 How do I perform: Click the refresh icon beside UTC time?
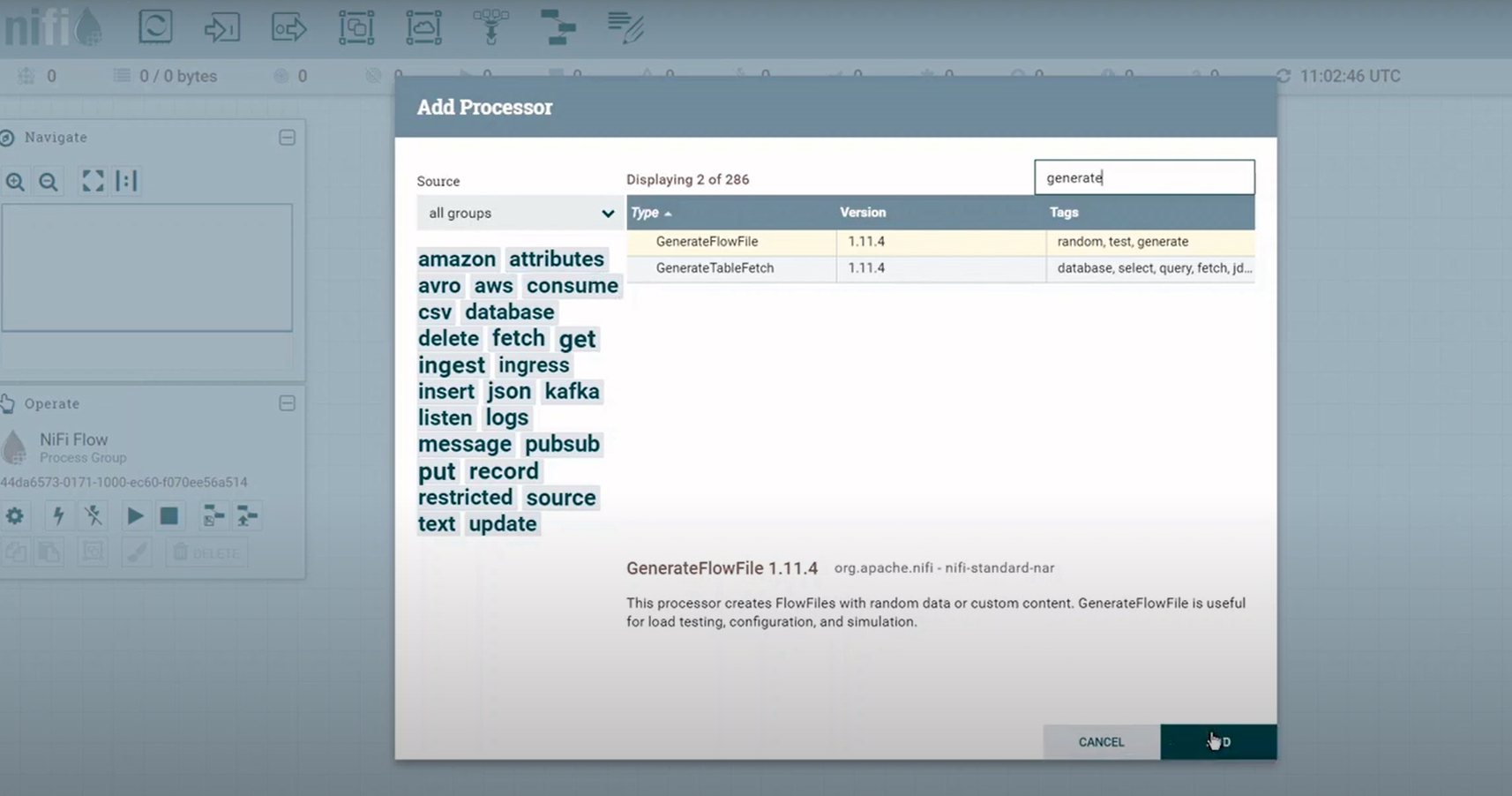(1284, 77)
